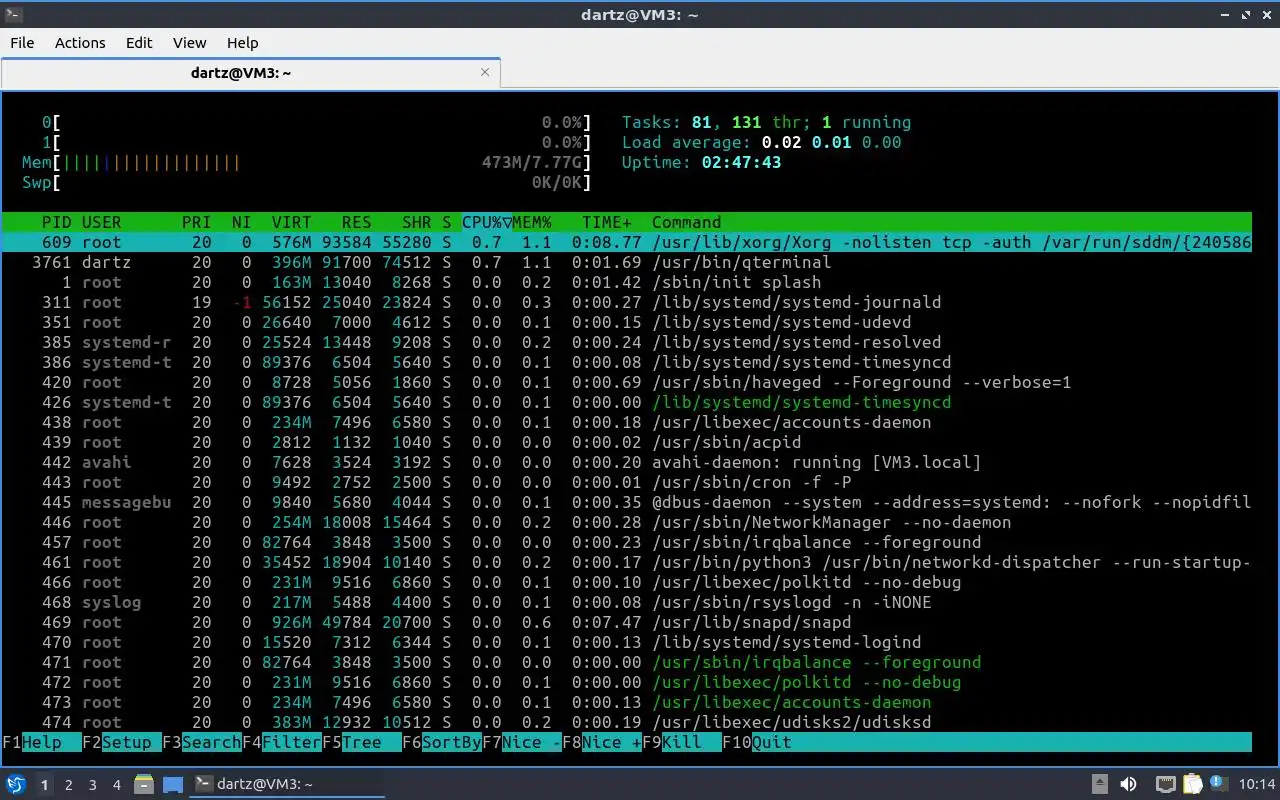Open the removable media eject icon
The image size is (1280, 800).
[x=1099, y=785]
